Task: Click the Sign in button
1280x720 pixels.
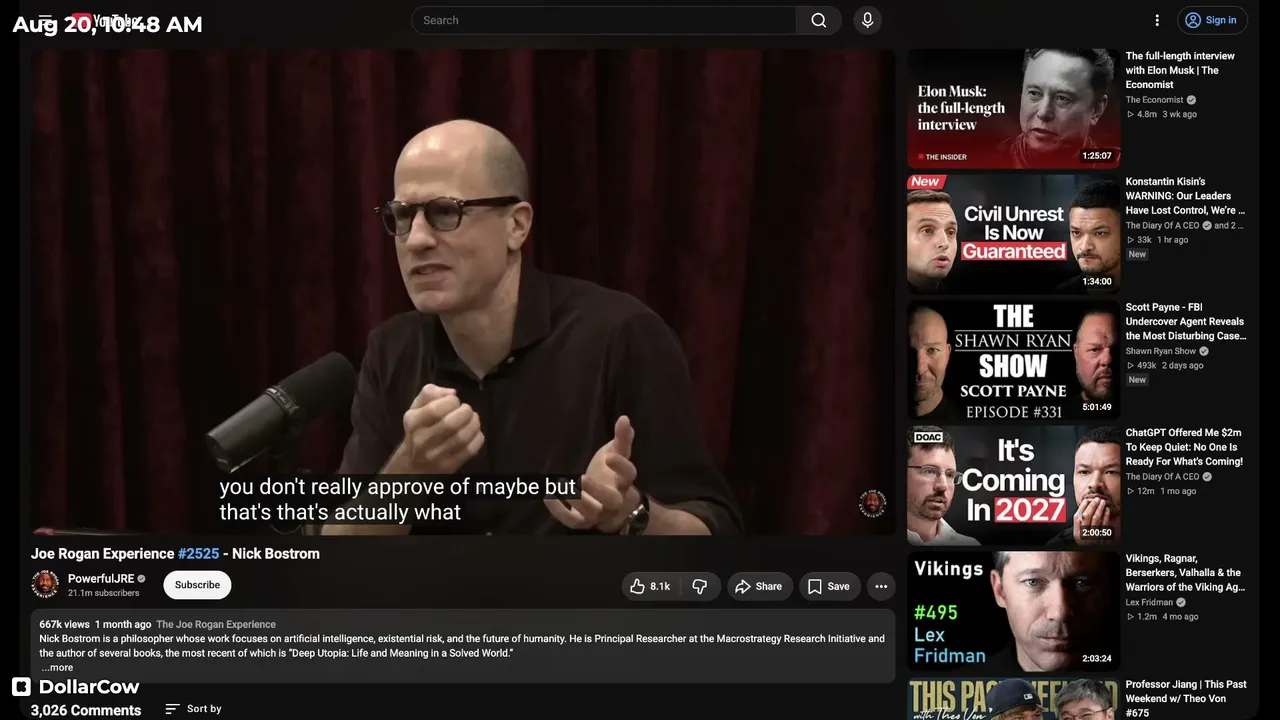Action: click(1210, 20)
